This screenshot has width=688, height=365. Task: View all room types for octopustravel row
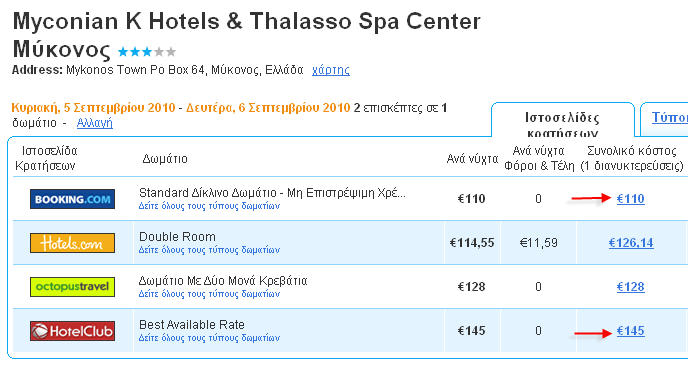pos(209,293)
